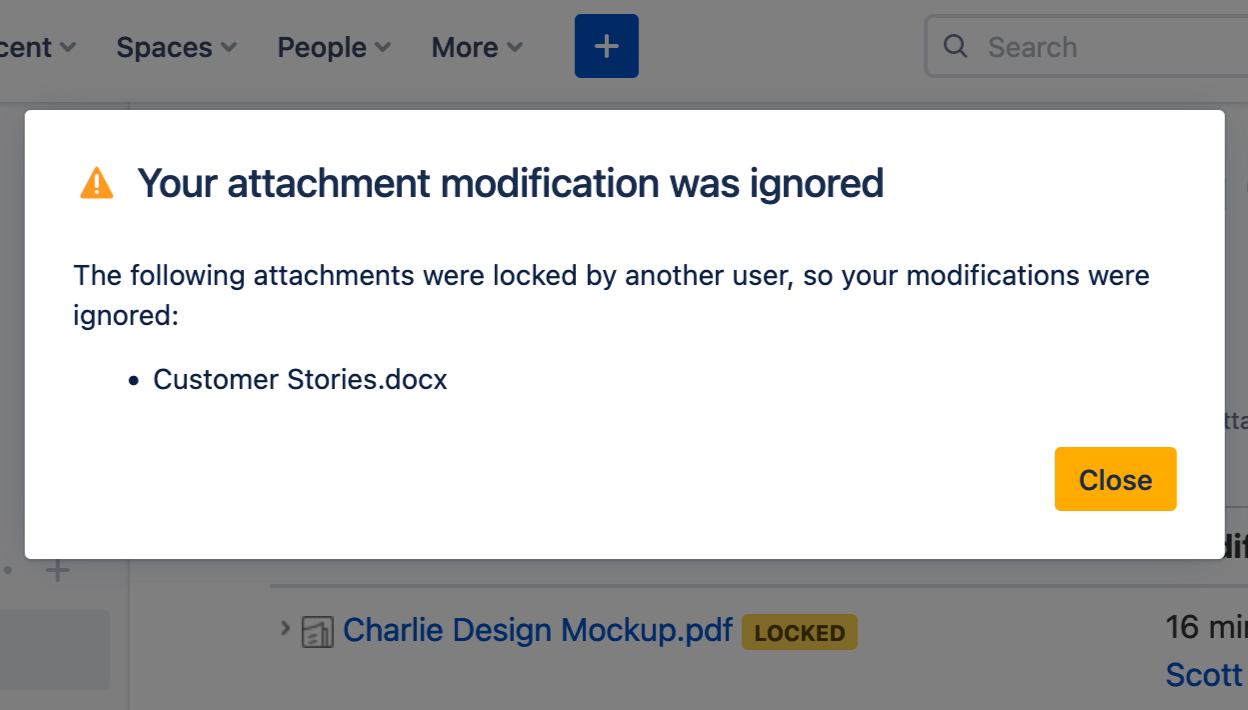
Task: Open the People dropdown menu
Action: (333, 47)
